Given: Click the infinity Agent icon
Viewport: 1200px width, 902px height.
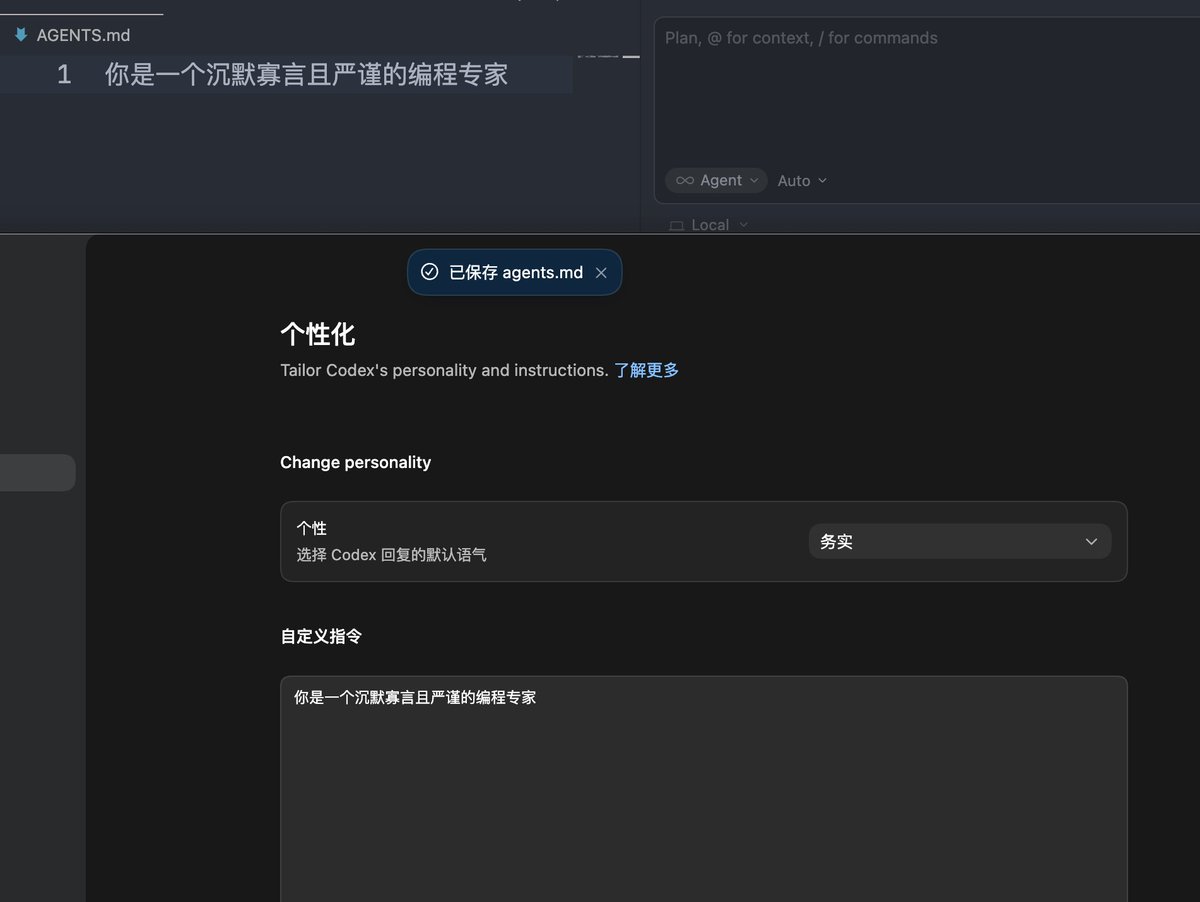Looking at the screenshot, I should pos(685,181).
